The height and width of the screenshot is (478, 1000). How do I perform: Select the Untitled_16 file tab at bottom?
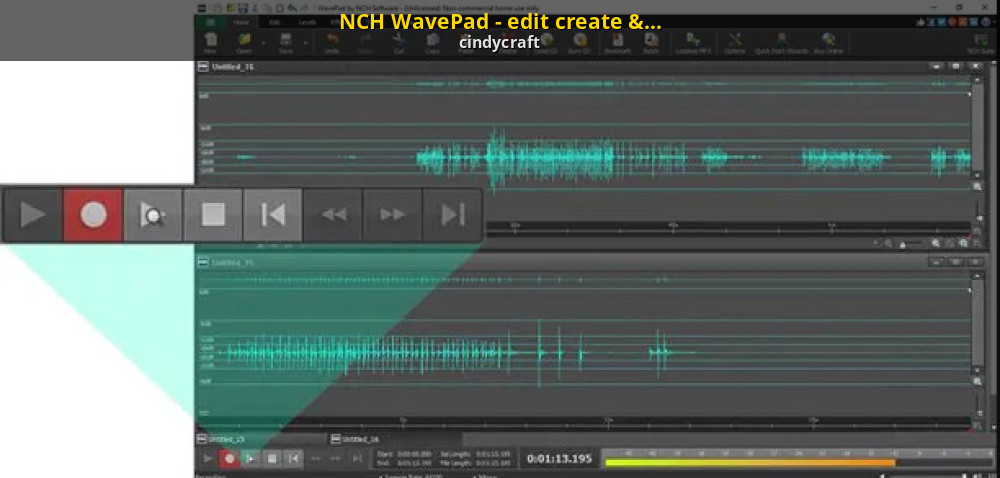(x=395, y=439)
